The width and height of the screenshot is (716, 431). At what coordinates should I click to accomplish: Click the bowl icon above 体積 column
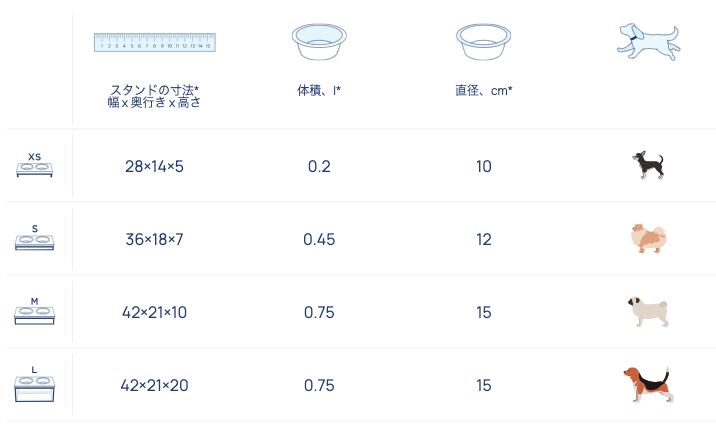[x=319, y=44]
